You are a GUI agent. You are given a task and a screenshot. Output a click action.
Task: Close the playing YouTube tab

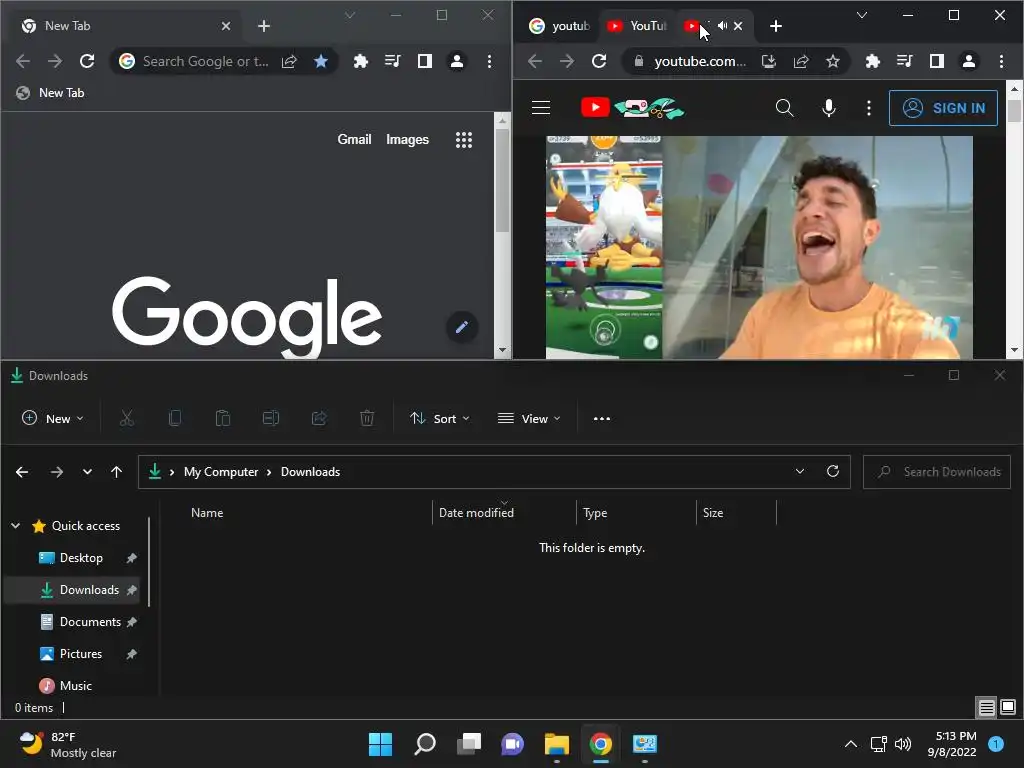point(738,26)
